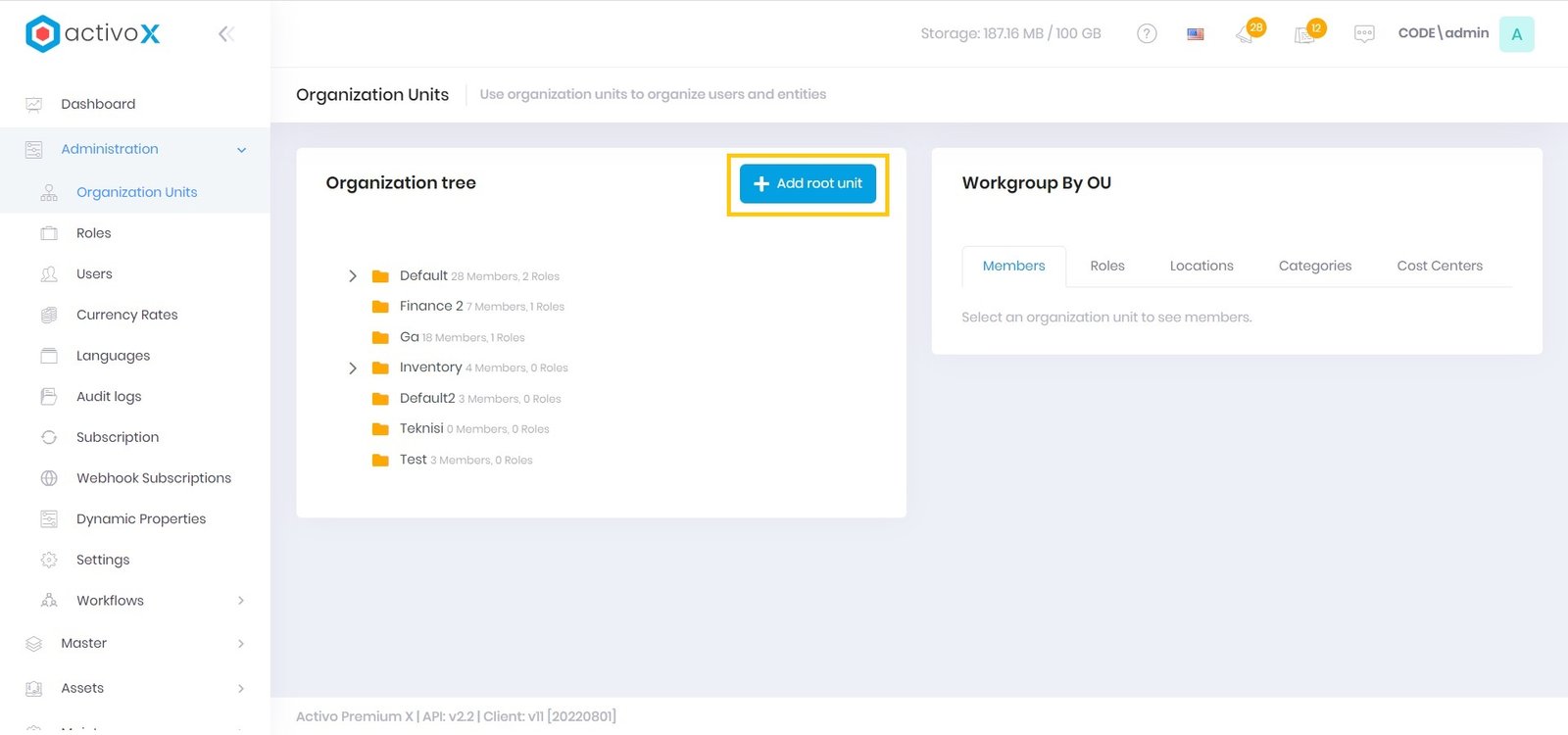Select the Teknisi organization unit

coord(420,429)
